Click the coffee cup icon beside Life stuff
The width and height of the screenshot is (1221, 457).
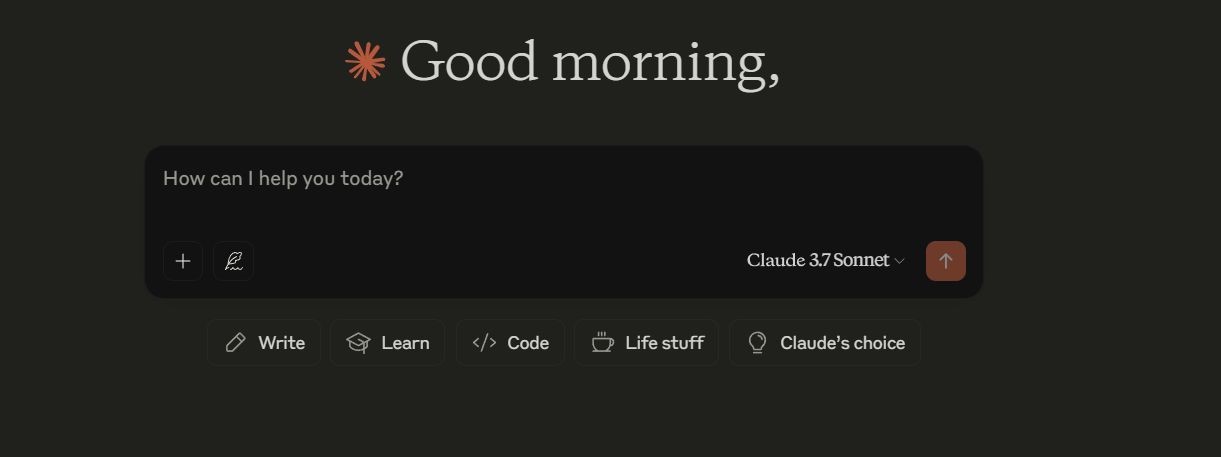[x=602, y=343]
